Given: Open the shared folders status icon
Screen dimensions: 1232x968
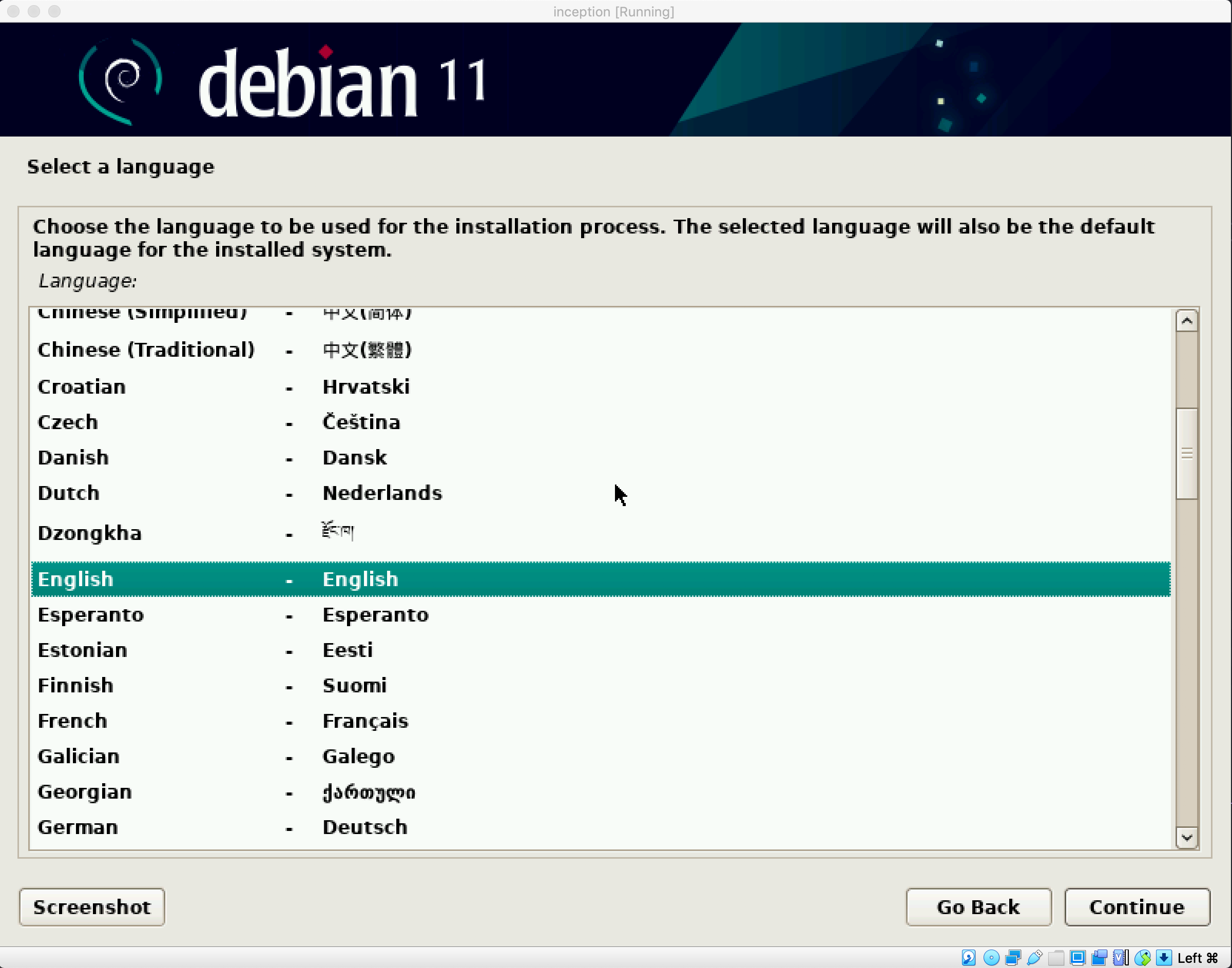Looking at the screenshot, I should (x=1056, y=958).
